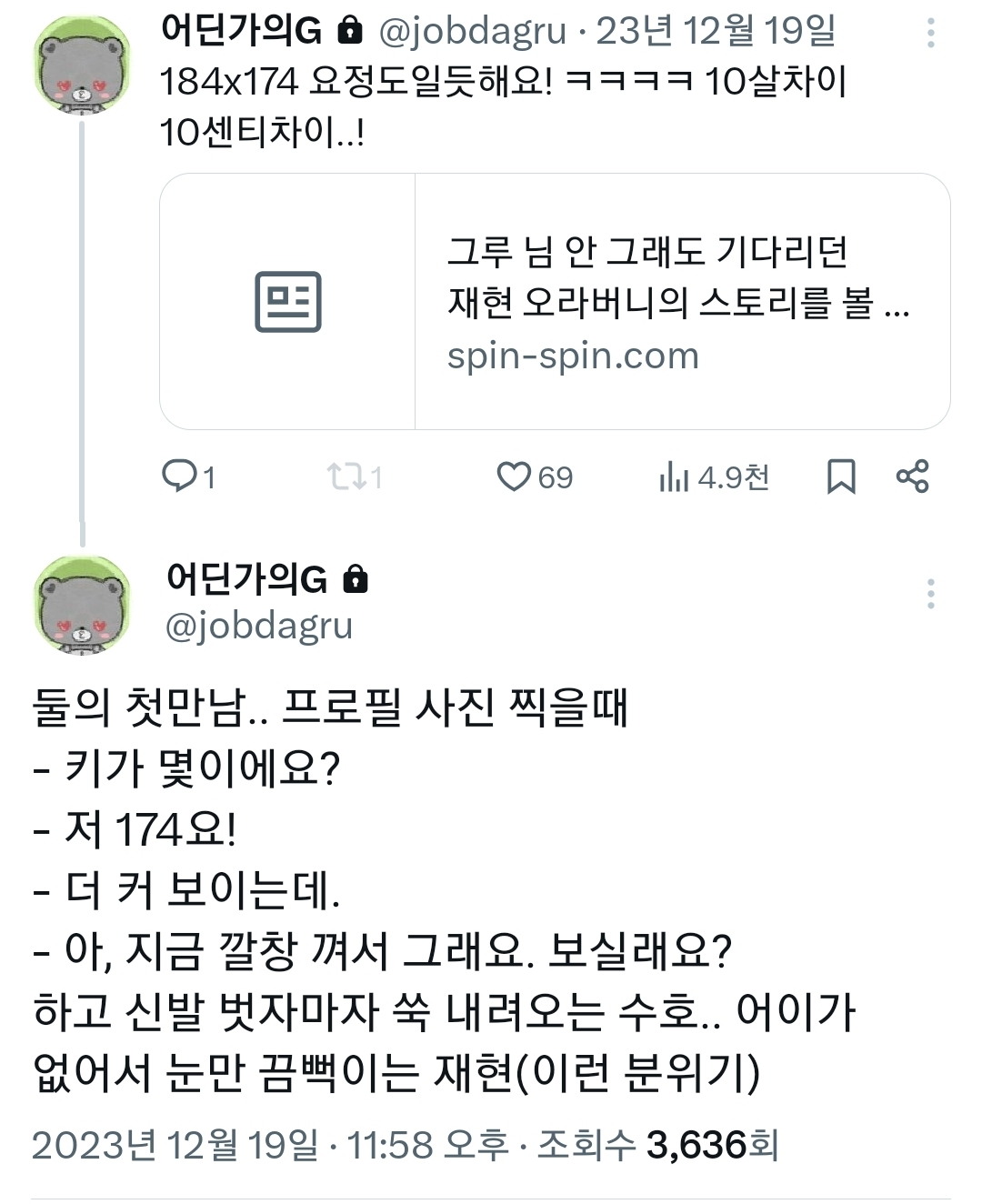This screenshot has width=982, height=1204.
Task: Click the article placeholder icon in card
Action: (x=288, y=301)
